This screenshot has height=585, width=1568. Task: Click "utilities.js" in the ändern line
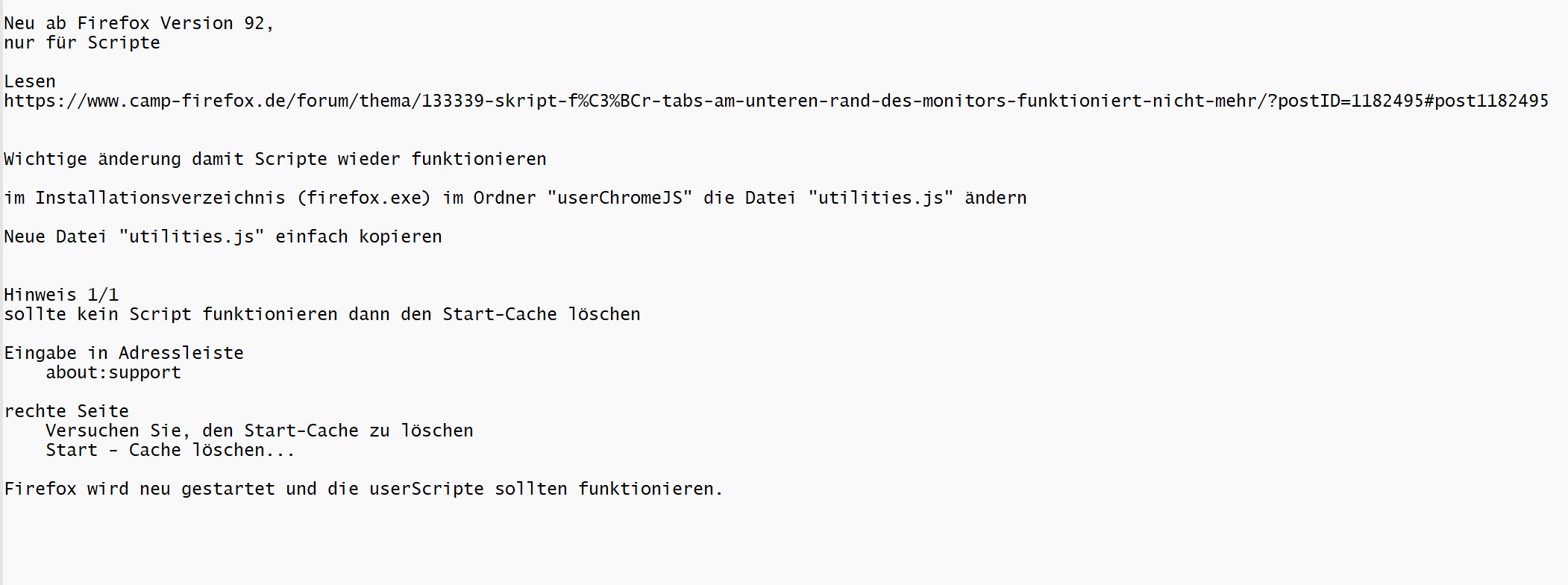(x=880, y=198)
